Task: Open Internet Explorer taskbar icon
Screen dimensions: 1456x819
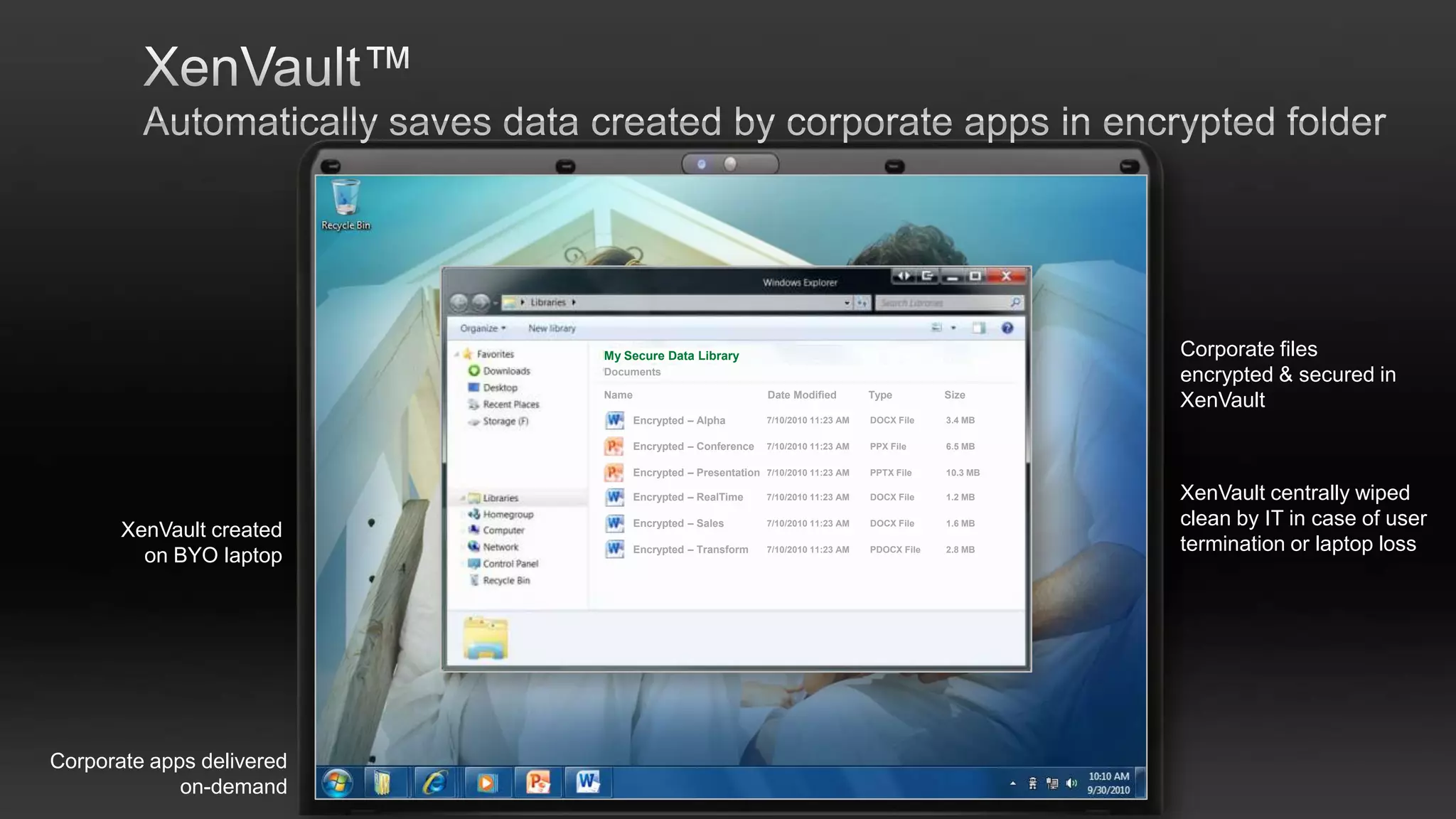Action: point(435,783)
